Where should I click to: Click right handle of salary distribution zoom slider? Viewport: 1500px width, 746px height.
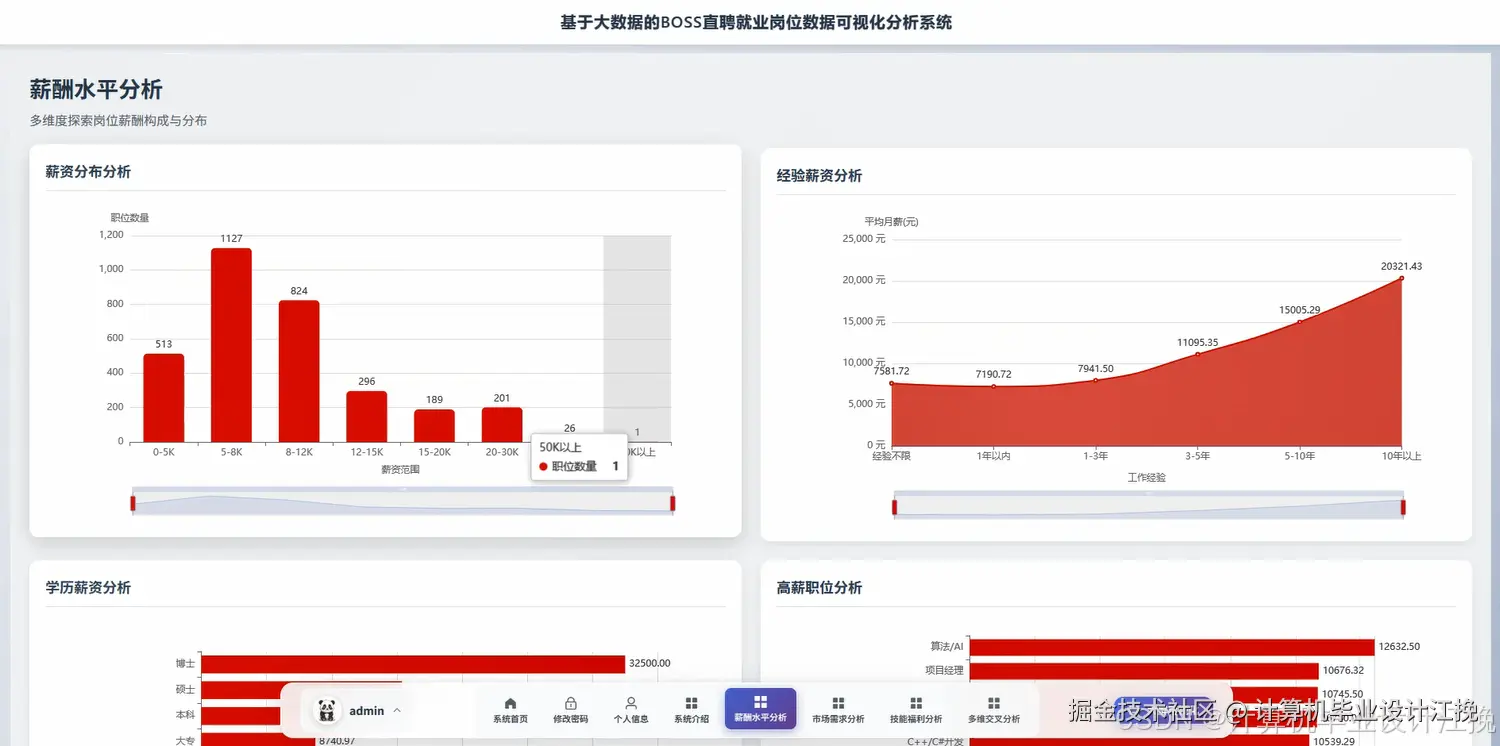(x=673, y=503)
